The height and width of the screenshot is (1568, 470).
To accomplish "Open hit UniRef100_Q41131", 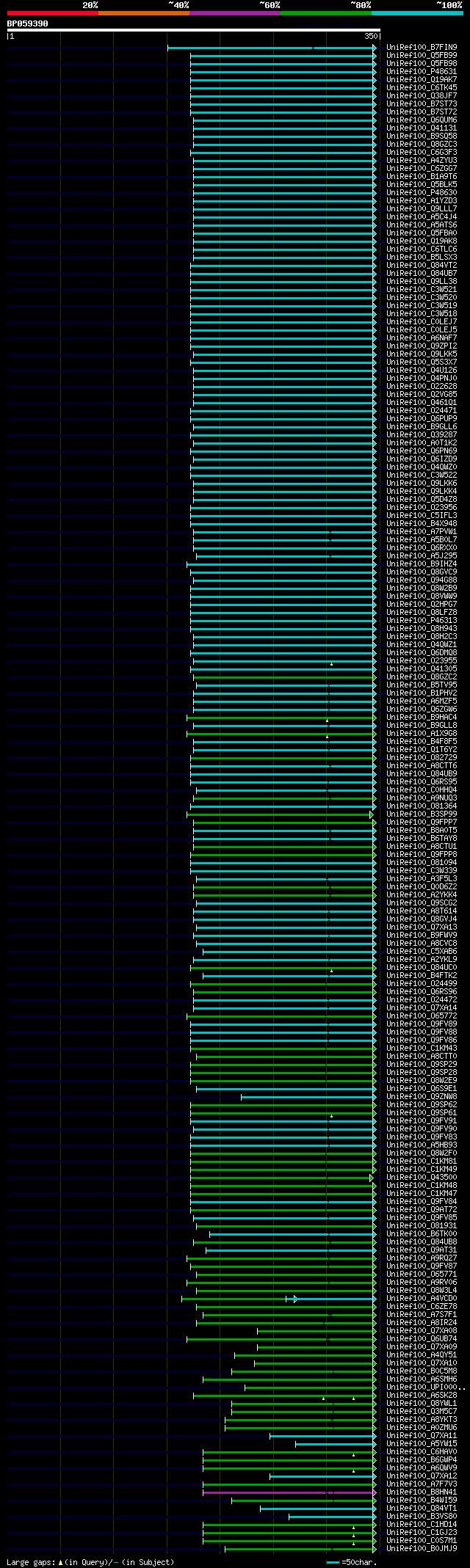I will click(x=422, y=128).
